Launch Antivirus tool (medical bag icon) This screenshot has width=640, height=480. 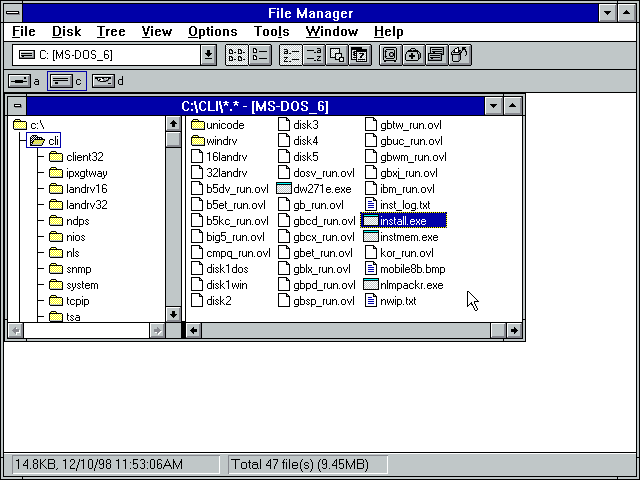click(413, 55)
